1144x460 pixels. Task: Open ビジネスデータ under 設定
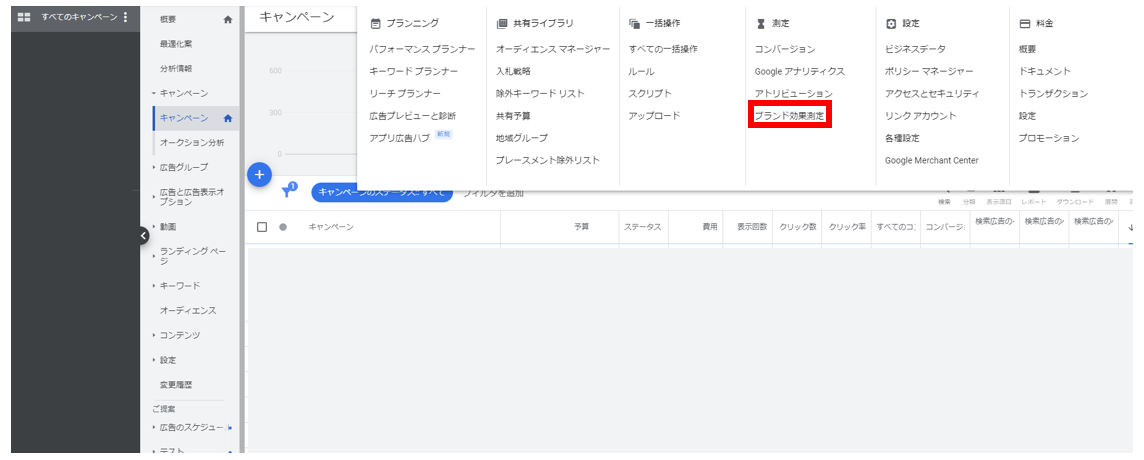(915, 49)
